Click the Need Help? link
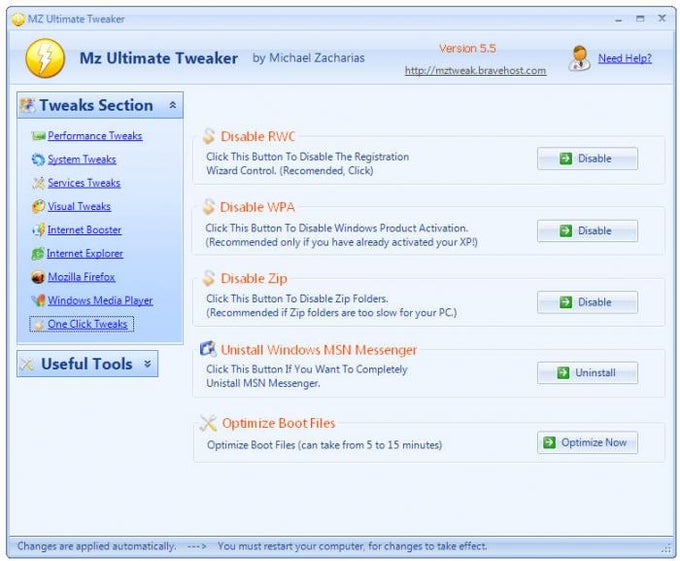Image resolution: width=680 pixels, height=561 pixels. click(x=625, y=58)
